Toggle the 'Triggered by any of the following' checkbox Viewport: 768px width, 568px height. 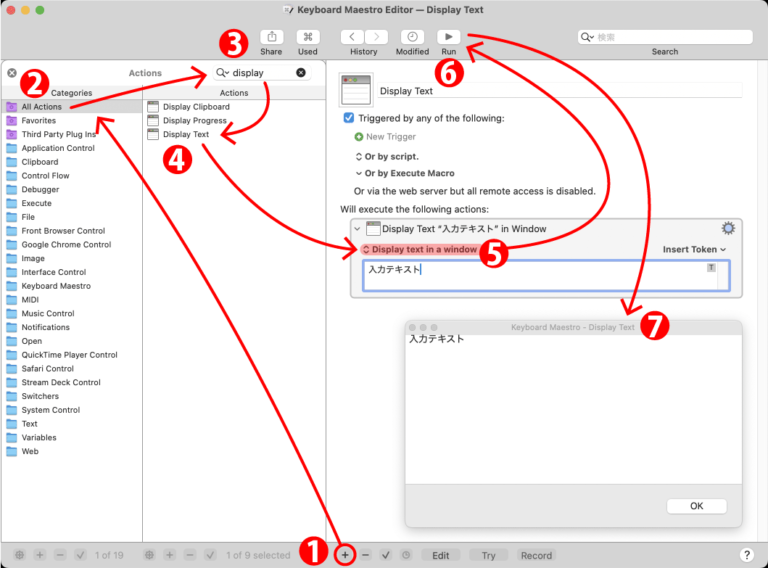click(x=348, y=118)
